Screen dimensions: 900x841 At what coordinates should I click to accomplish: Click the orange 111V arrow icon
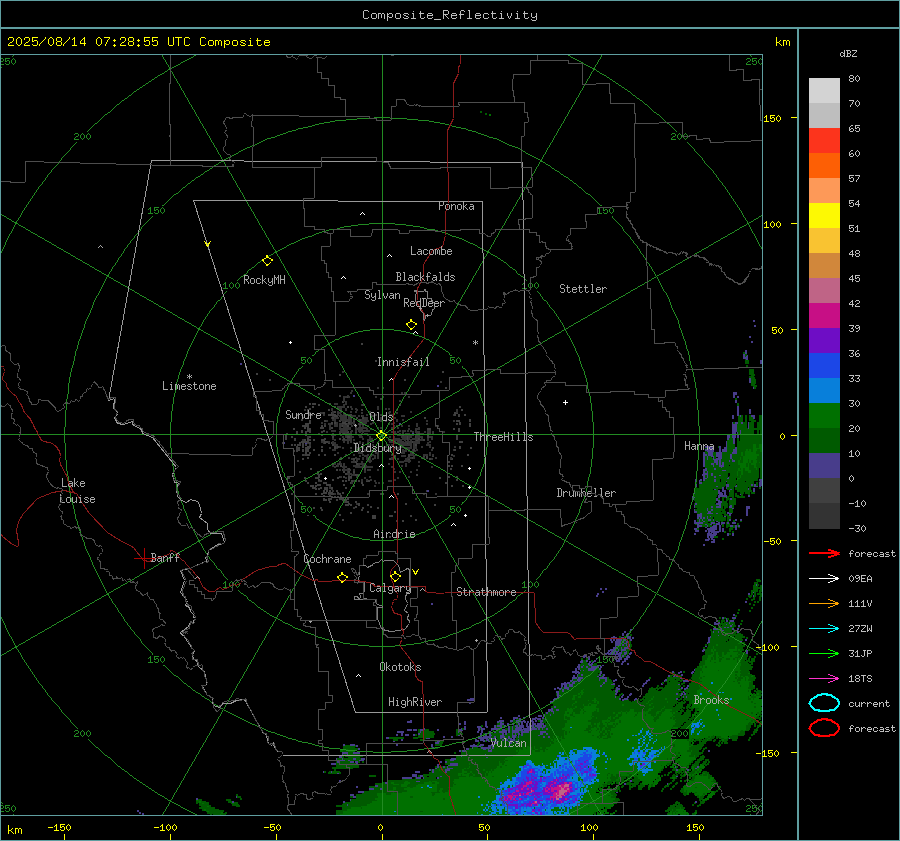coord(824,603)
